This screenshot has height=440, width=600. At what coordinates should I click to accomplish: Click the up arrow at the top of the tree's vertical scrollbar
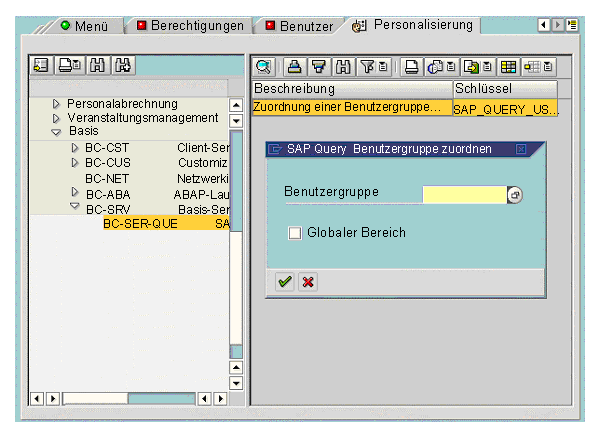point(236,105)
